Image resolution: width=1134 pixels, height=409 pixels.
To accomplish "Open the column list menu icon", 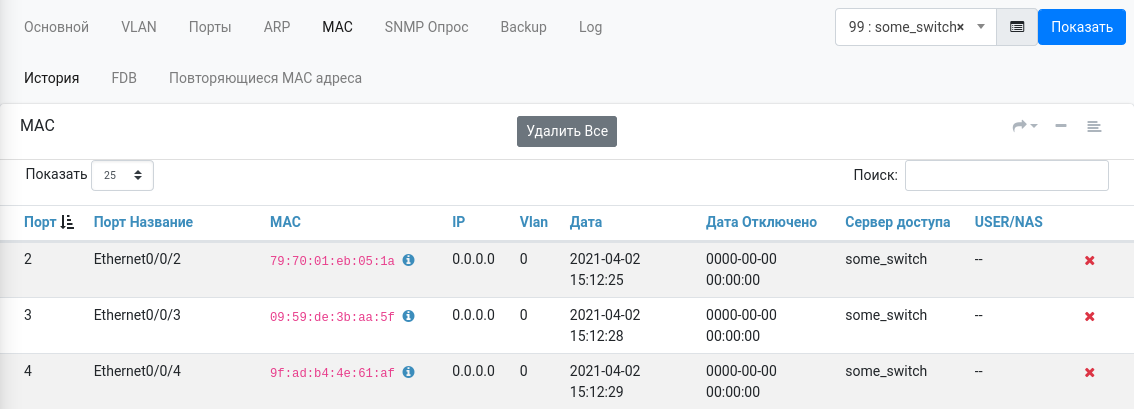I will 1094,126.
